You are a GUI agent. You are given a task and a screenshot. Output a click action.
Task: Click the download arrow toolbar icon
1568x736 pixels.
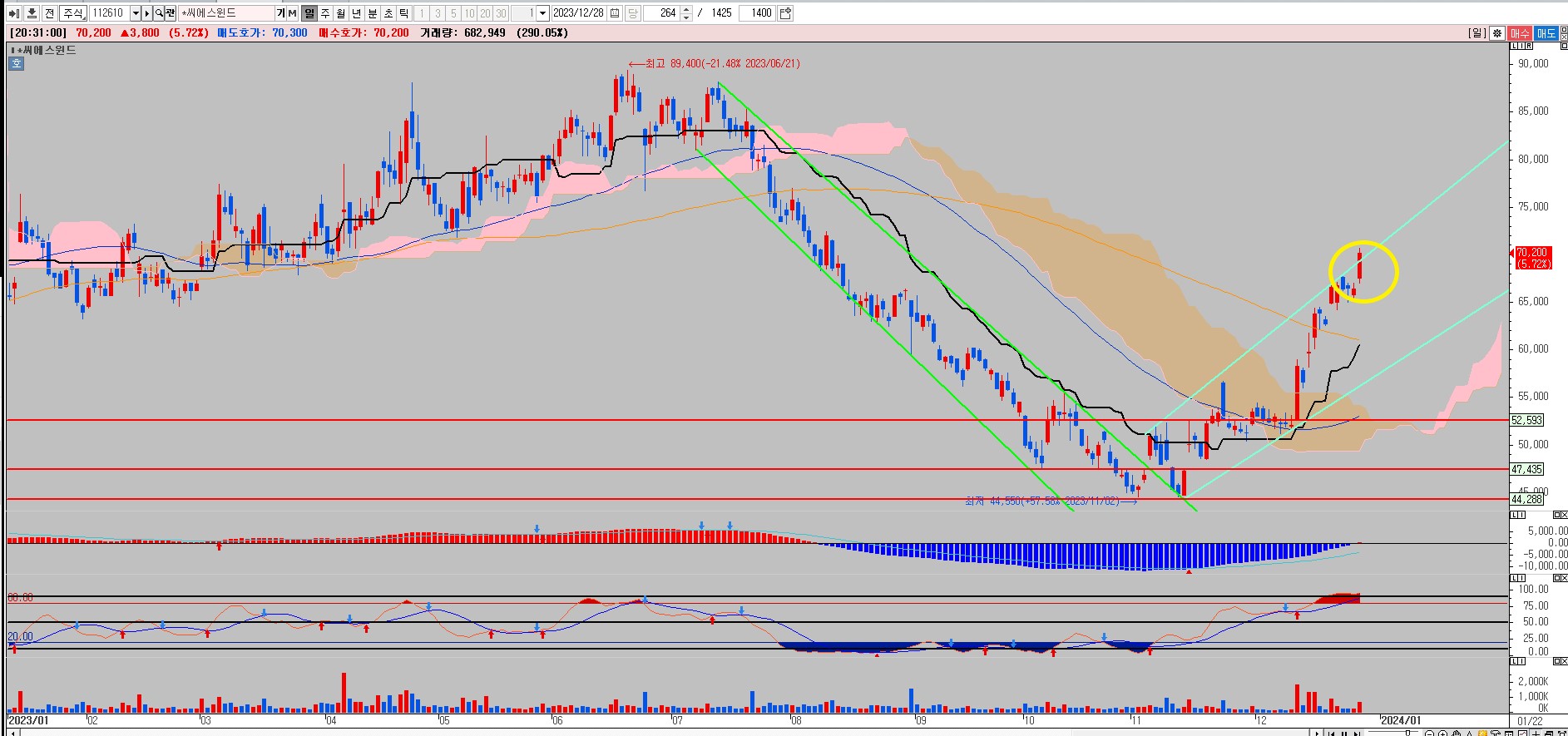click(x=31, y=13)
